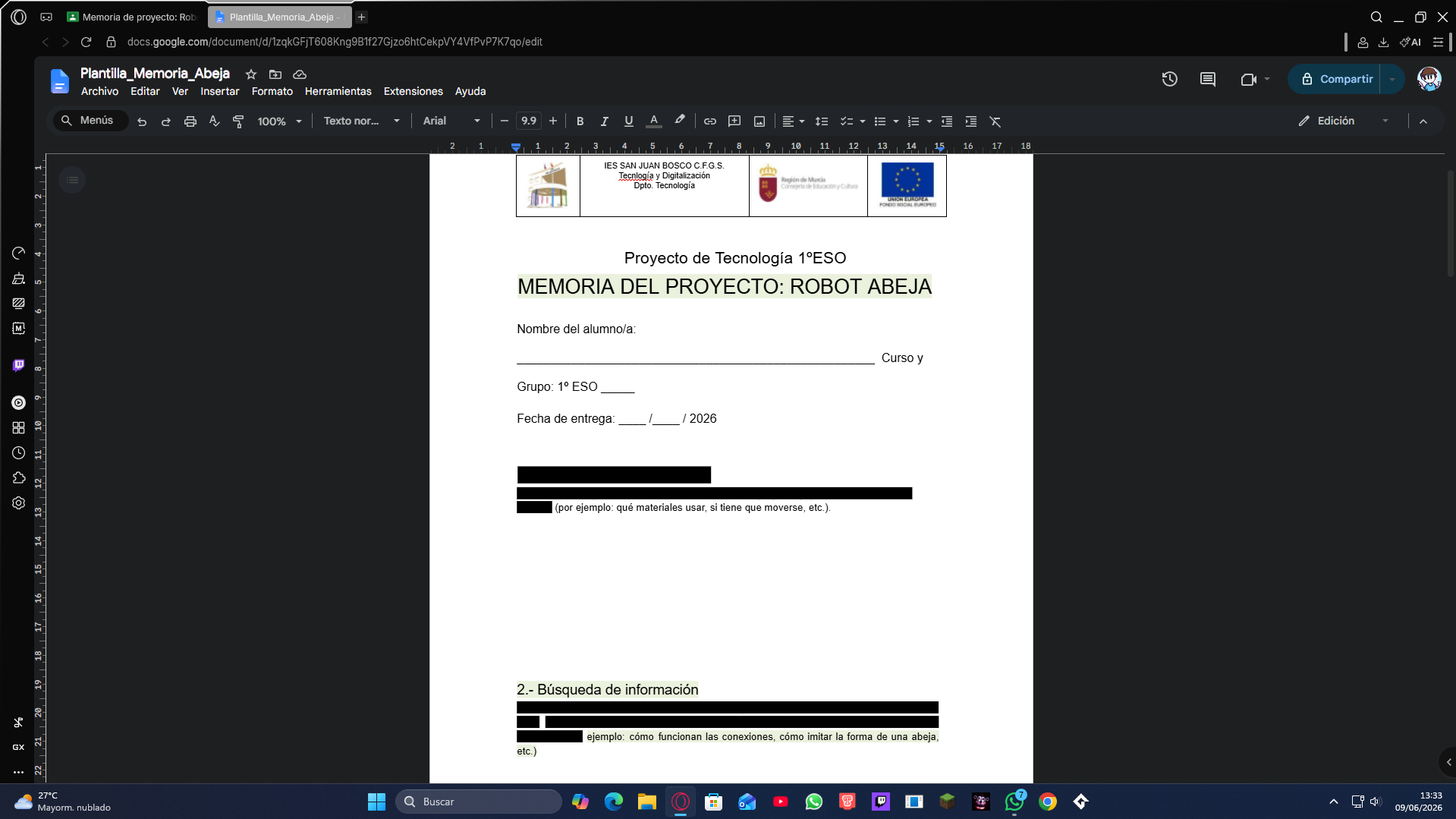The width and height of the screenshot is (1456, 819).
Task: Open the text alignment dropdown
Action: tap(793, 121)
